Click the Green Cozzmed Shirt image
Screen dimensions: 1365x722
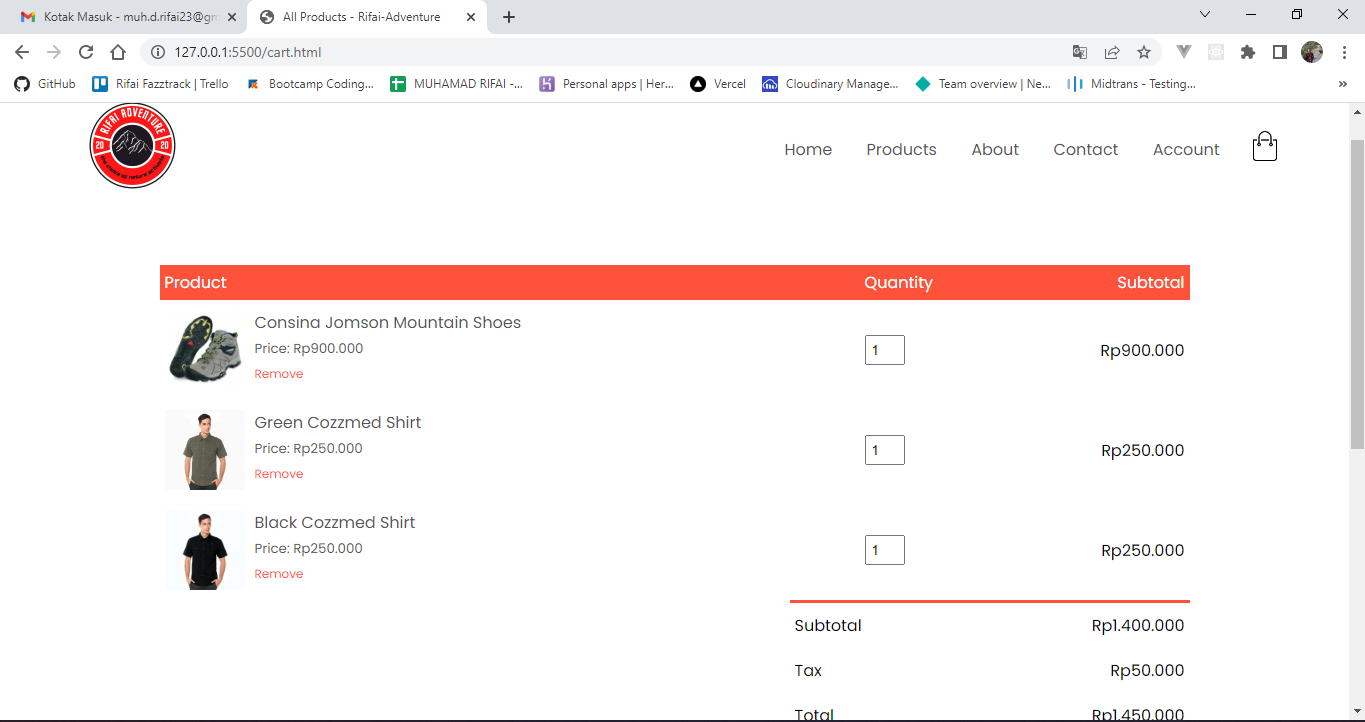pos(205,450)
